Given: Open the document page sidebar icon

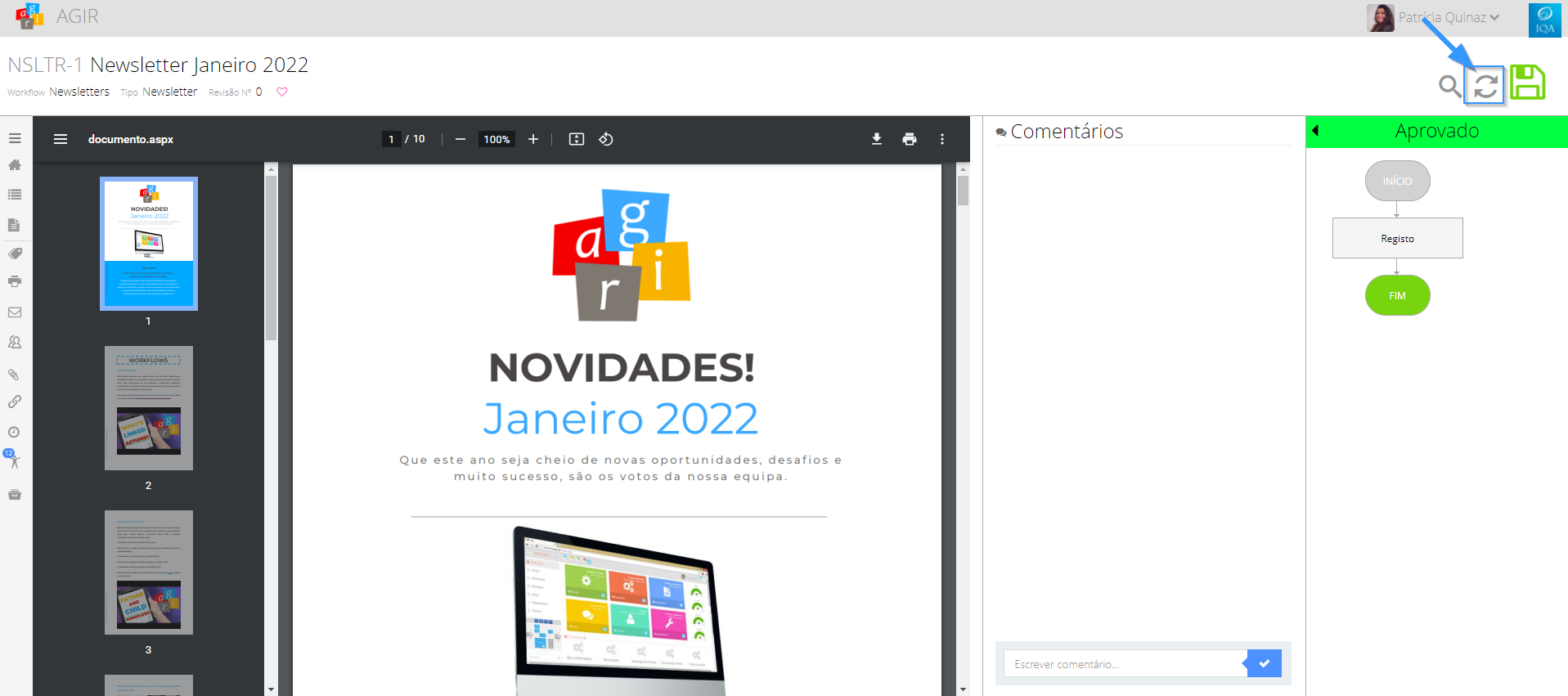Looking at the screenshot, I should point(14,225).
